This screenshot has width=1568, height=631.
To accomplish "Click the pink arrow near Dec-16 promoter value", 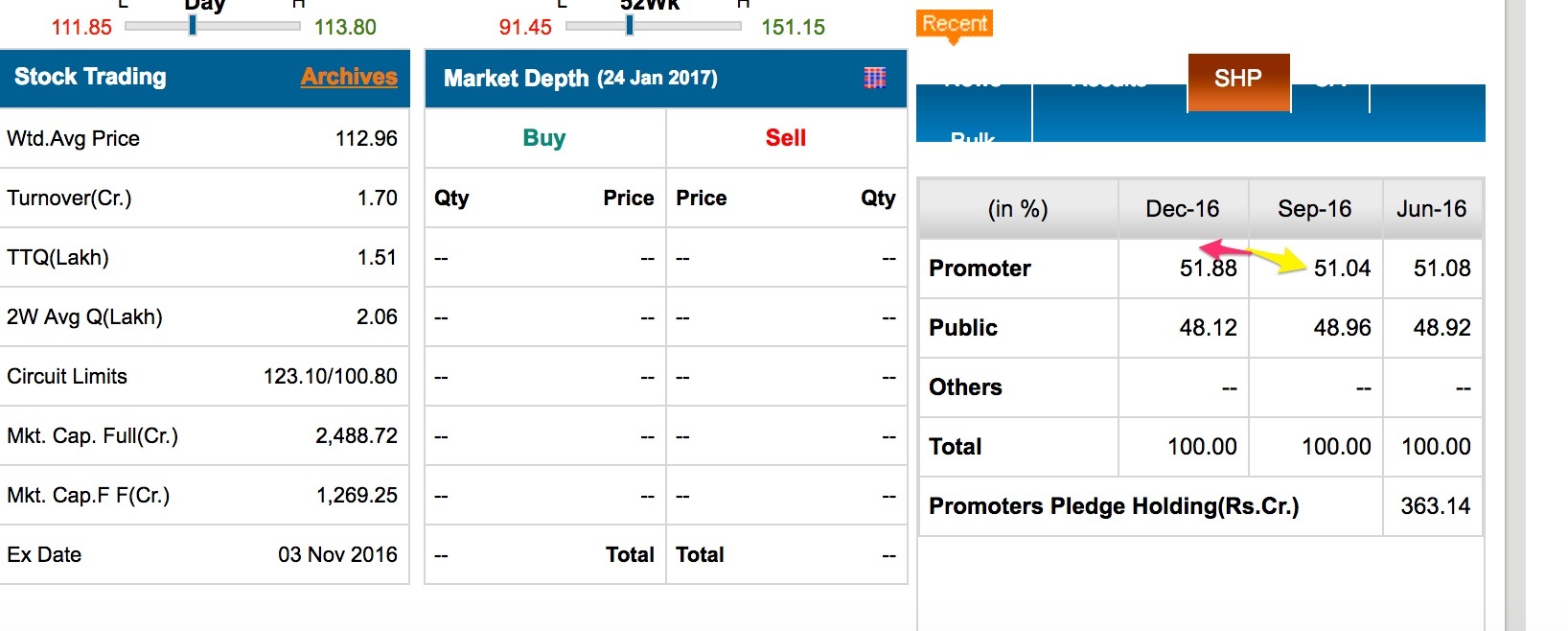I will pyautogui.click(x=1223, y=249).
